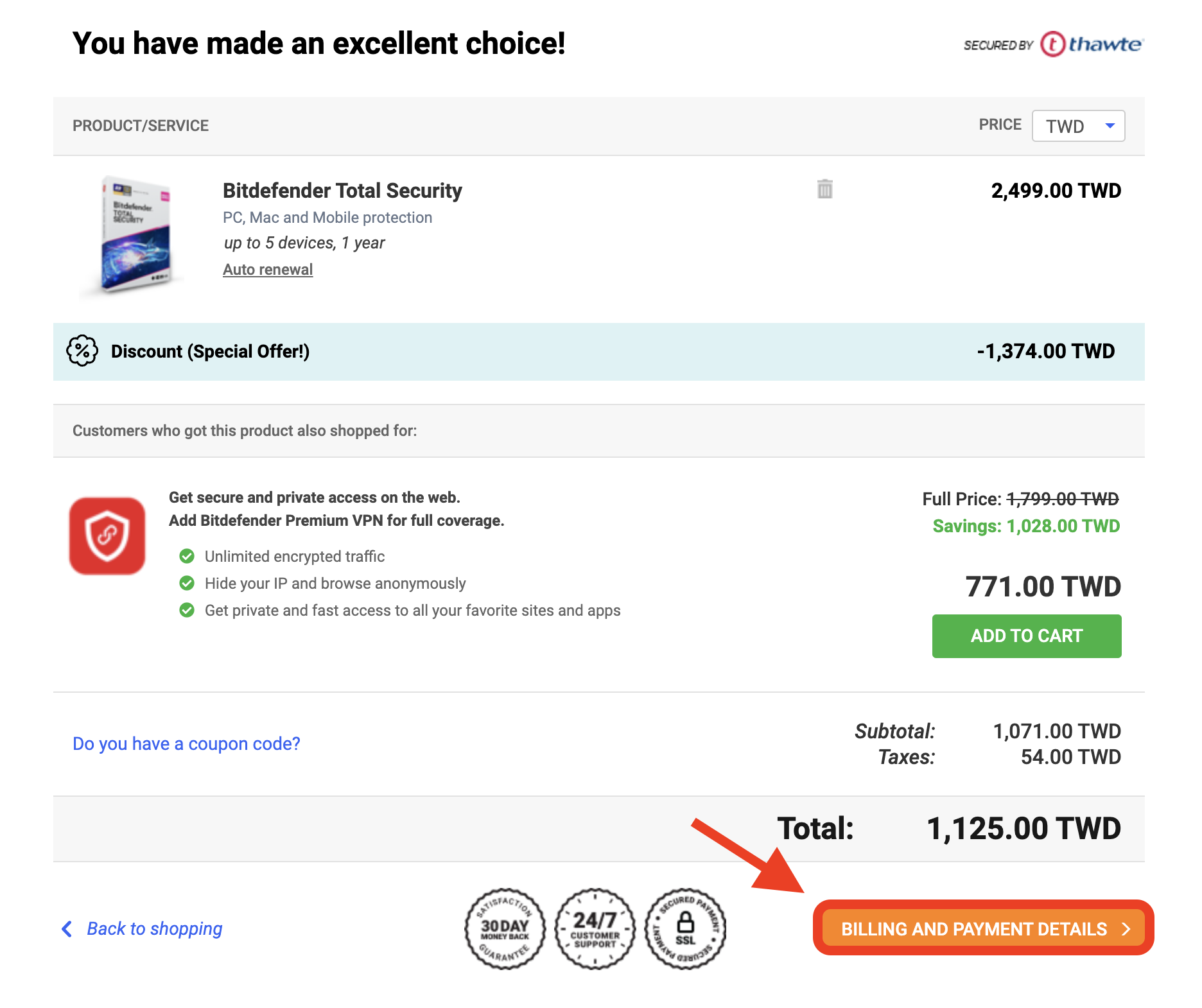The image size is (1202, 1008).
Task: Click the Discount Special Offer label
Action: [211, 351]
